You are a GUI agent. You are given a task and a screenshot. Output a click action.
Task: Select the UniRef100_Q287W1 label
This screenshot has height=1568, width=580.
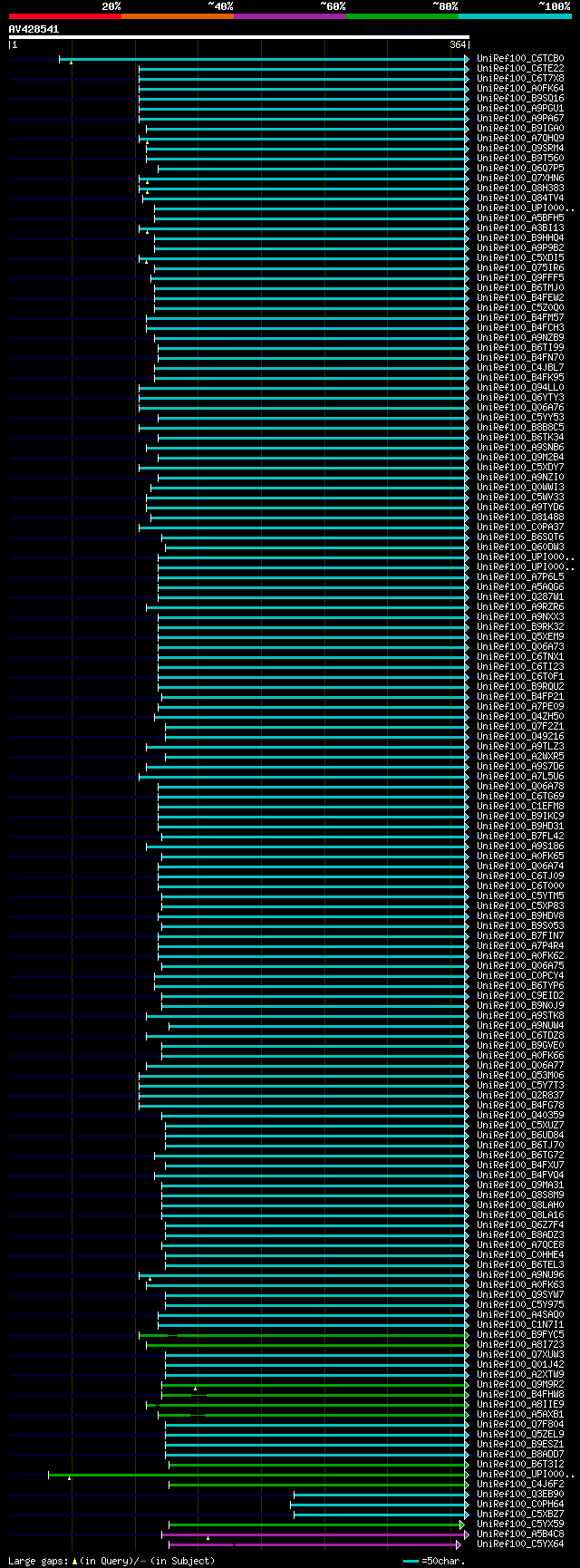[x=520, y=597]
